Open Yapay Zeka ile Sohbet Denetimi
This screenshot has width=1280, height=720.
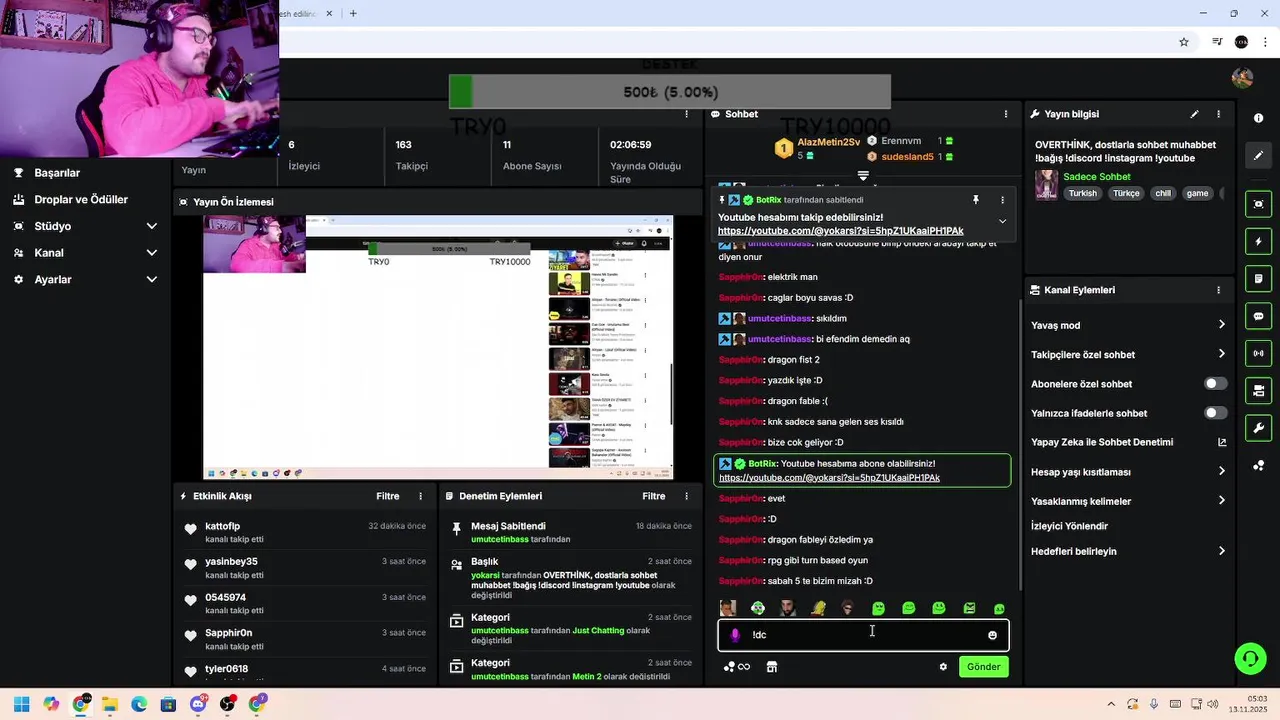coord(1128,442)
